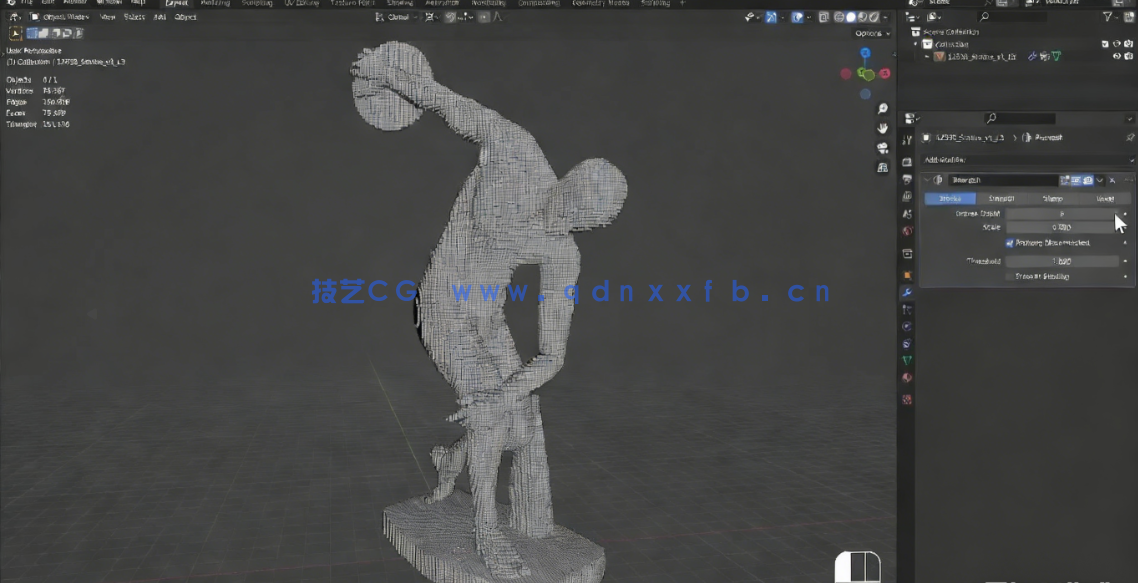This screenshot has width=1138, height=583.
Task: Switch viewport to rendered shading sphere icon
Action: click(x=875, y=16)
